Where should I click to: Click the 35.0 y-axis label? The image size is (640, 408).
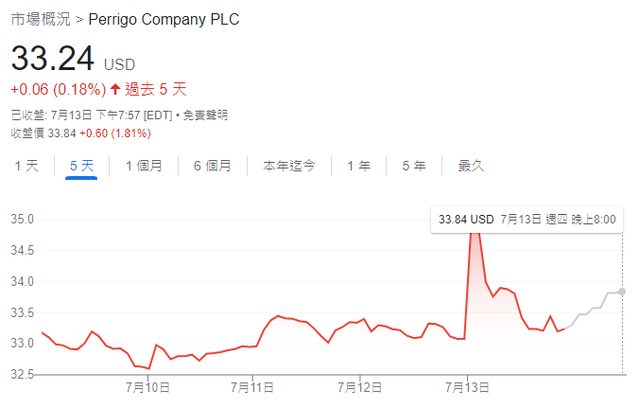point(22,218)
